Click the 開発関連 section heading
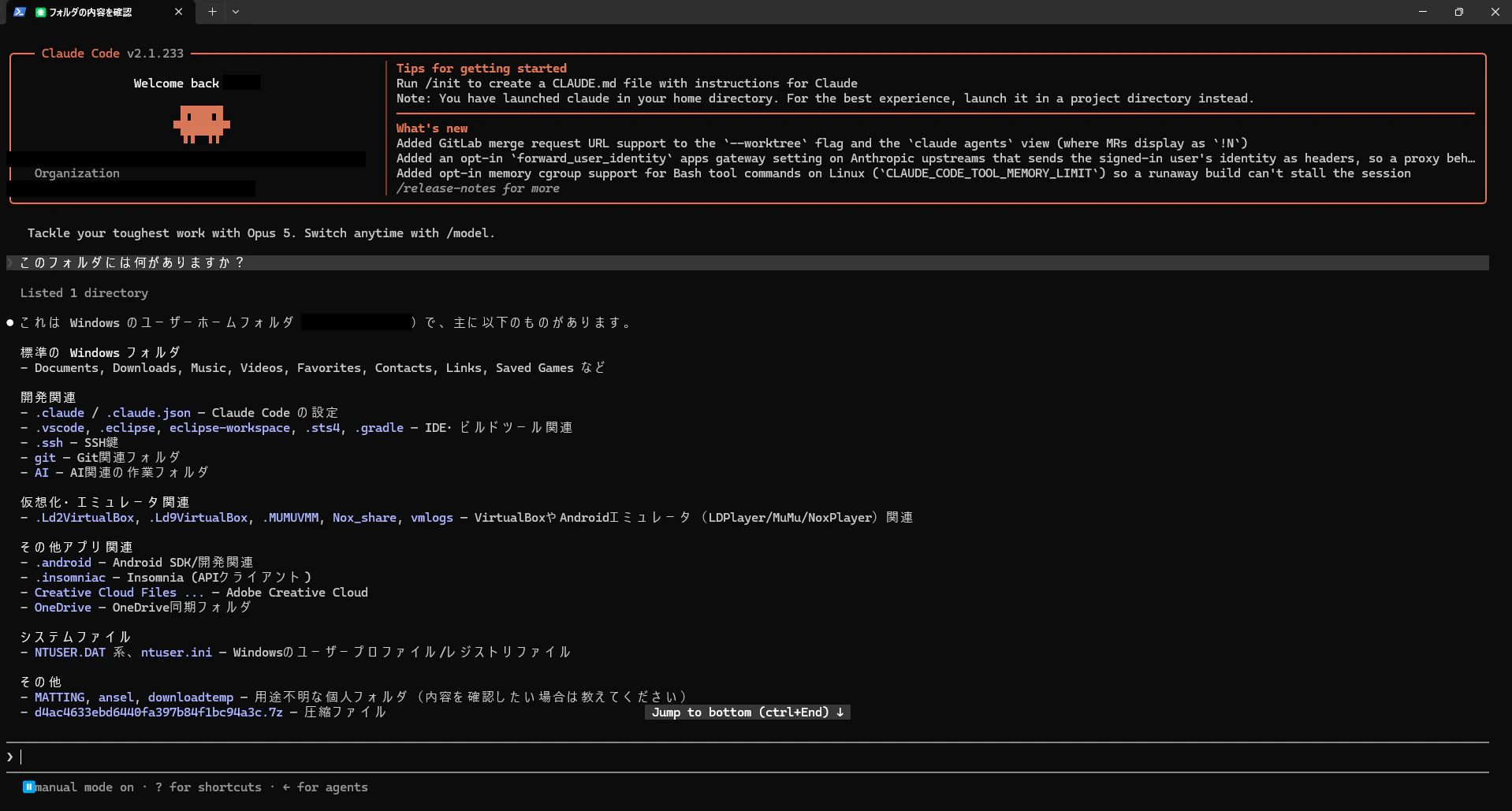 pos(49,398)
